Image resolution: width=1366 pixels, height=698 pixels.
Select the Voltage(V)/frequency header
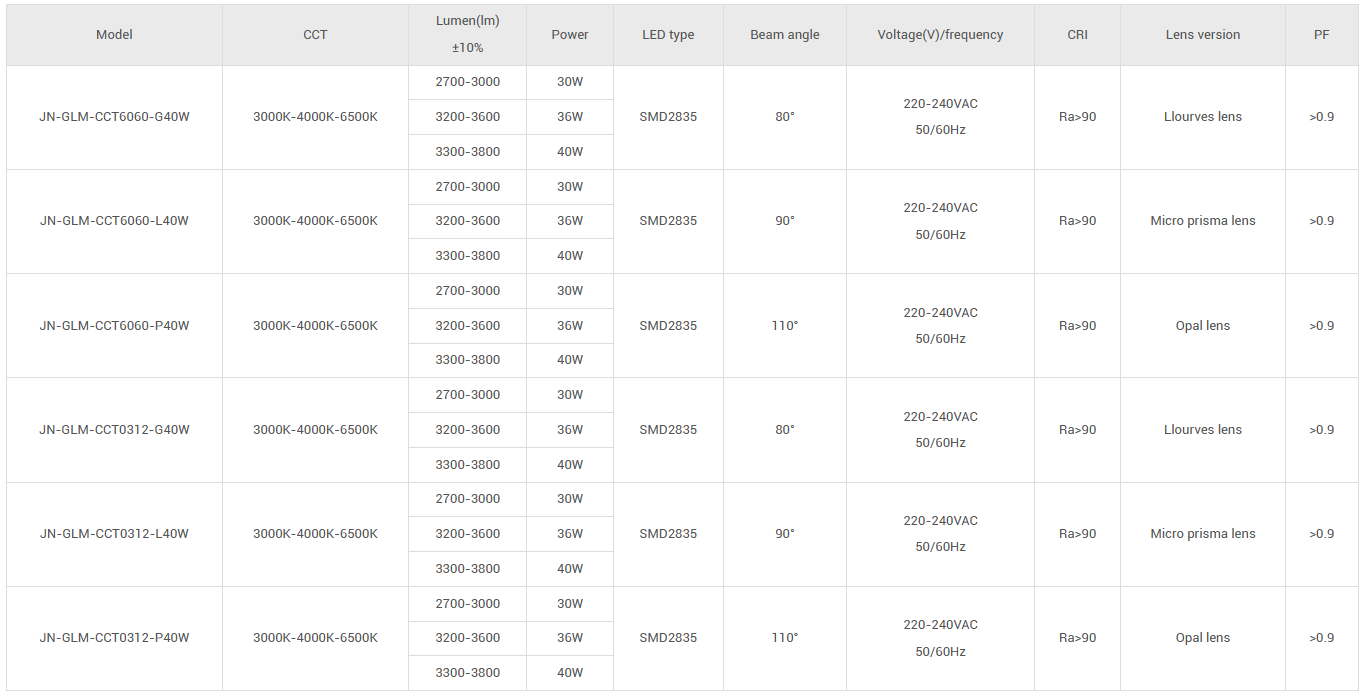pyautogui.click(x=940, y=35)
